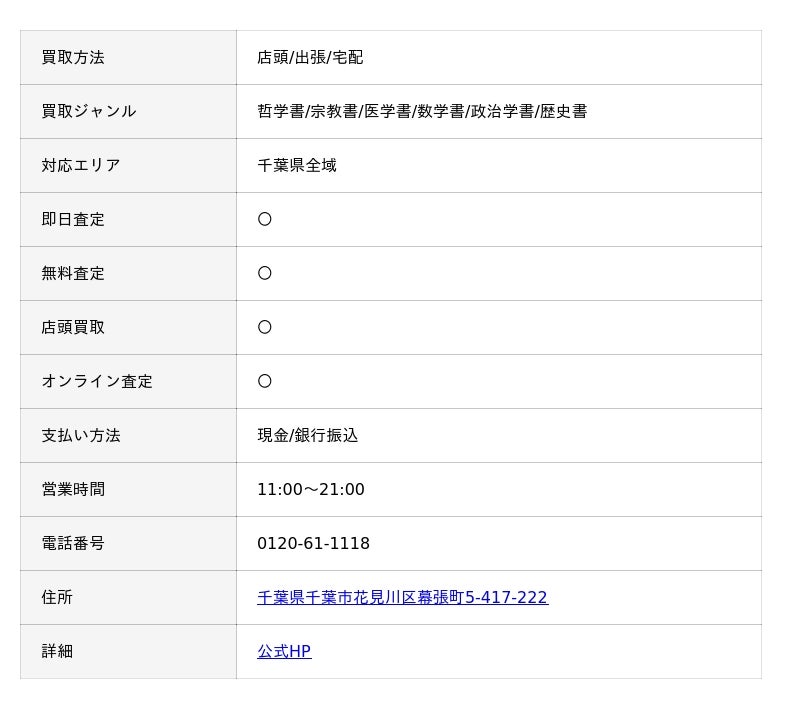Click the 千葉県千葉市花見川区幕張町5-417-222 address link
Viewport: 800px width, 709px height.
click(402, 598)
